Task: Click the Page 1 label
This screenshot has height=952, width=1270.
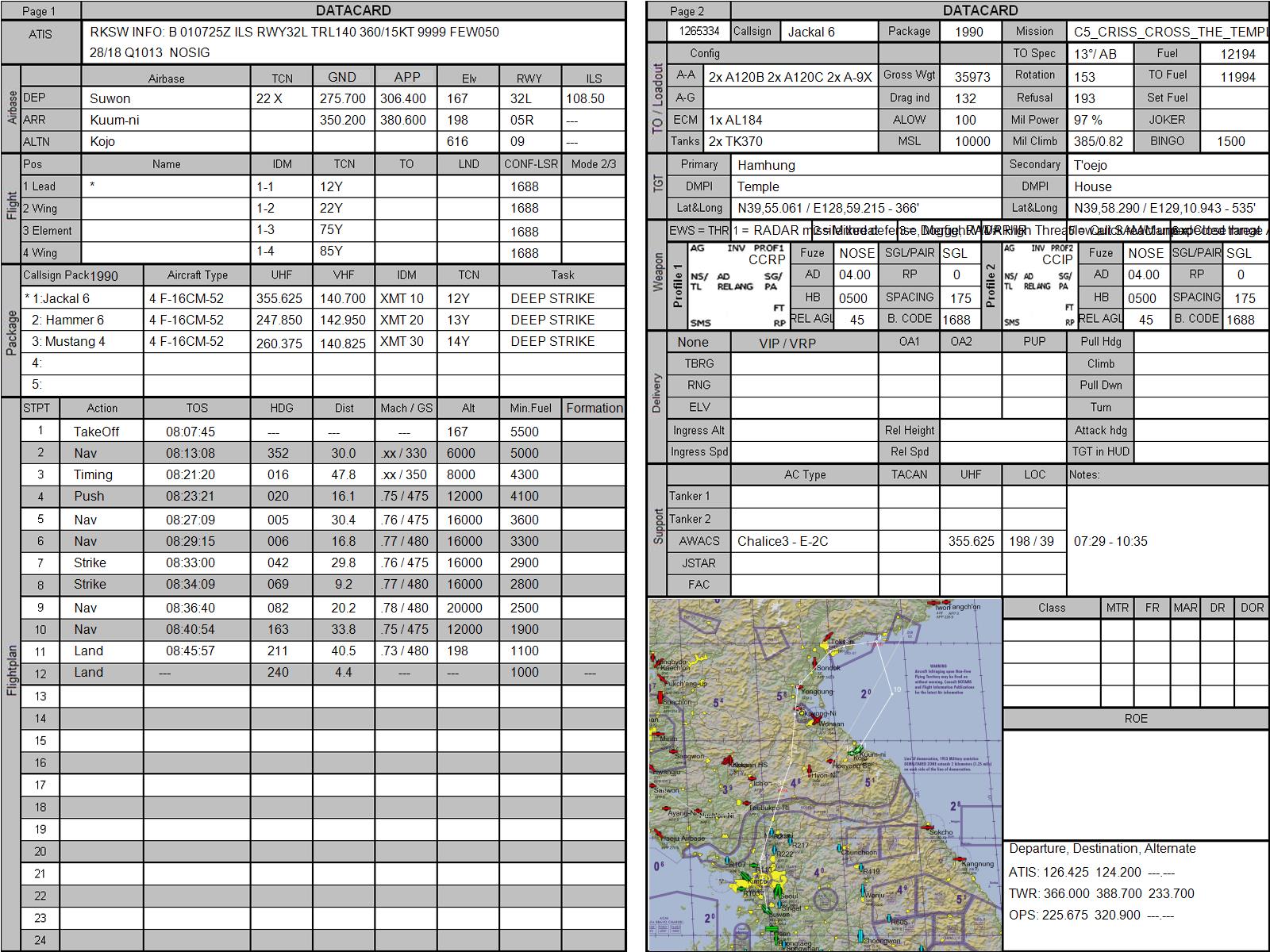Action: tap(40, 11)
